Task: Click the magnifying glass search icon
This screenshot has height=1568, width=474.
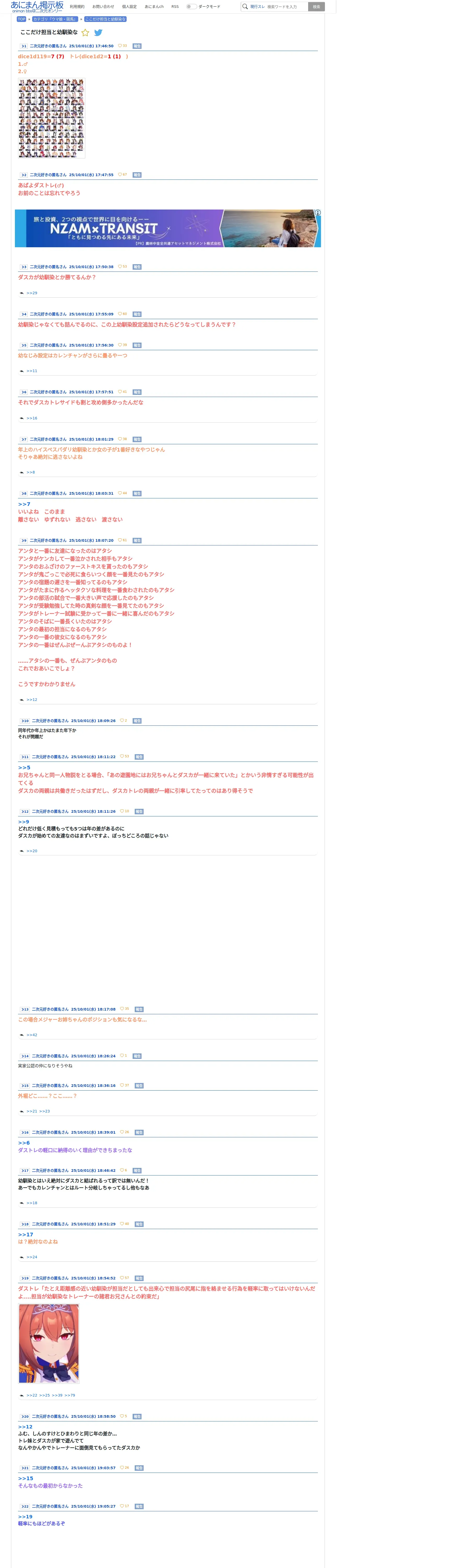Action: 245,7
